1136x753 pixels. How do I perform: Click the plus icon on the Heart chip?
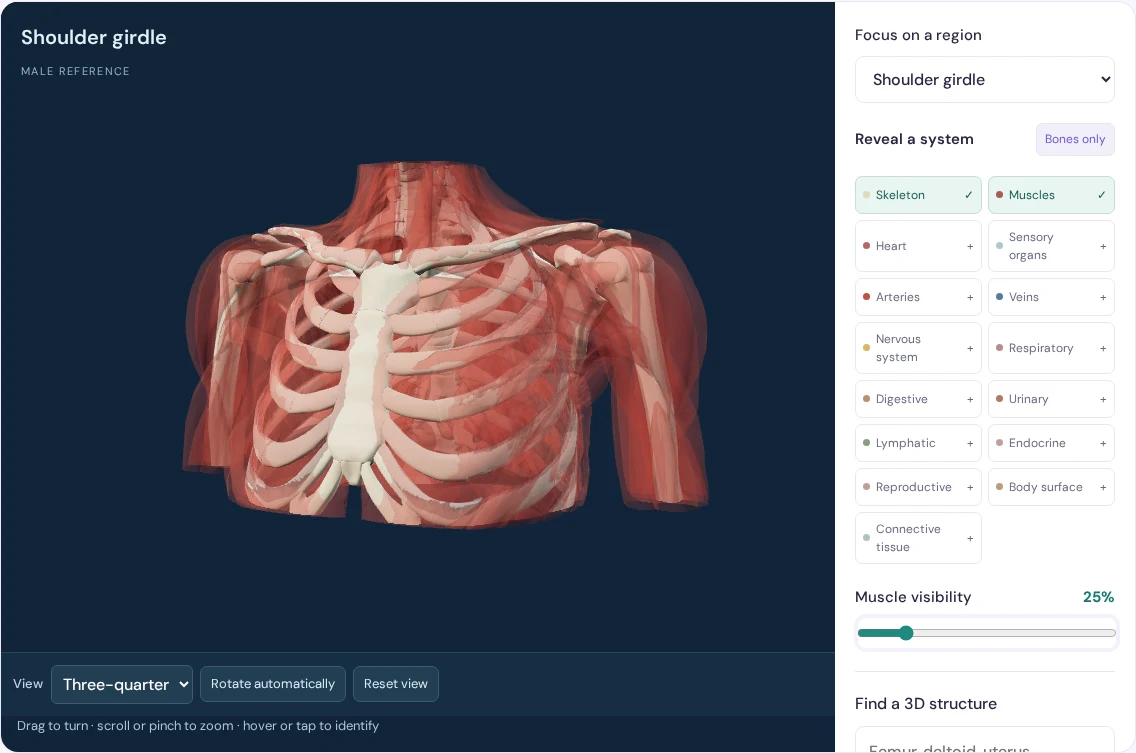(x=970, y=246)
